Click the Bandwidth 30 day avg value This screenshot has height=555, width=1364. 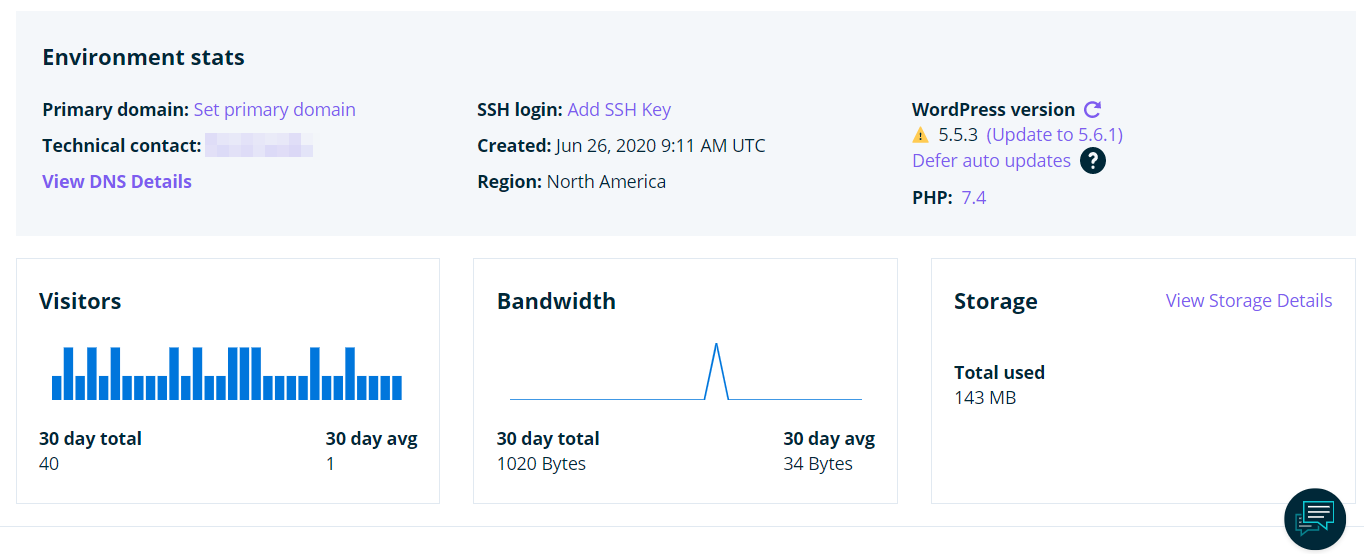point(818,464)
